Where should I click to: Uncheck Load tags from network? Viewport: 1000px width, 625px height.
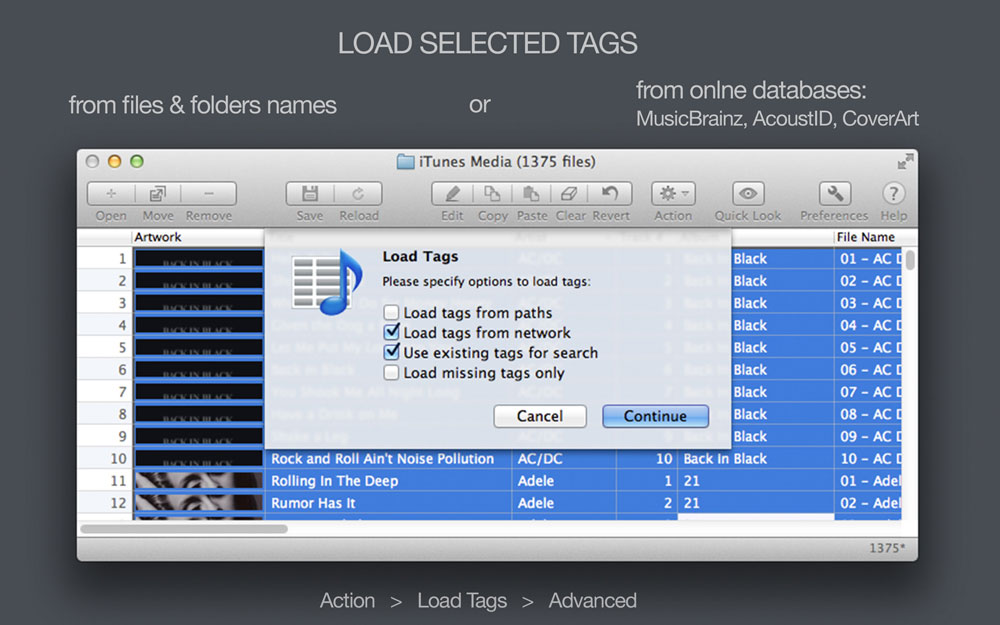click(392, 332)
